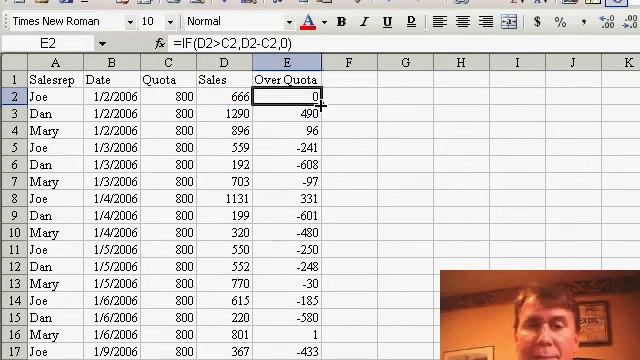
Task: Select the 1/9/2006 date cell
Action: tap(112, 351)
